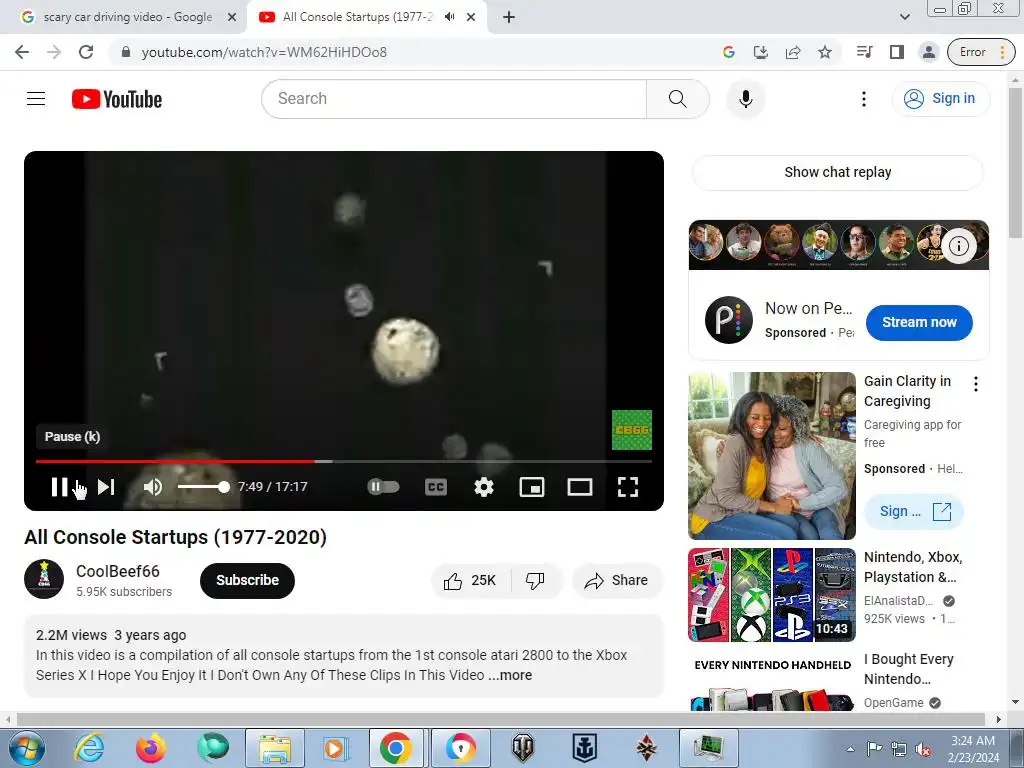Open the tab search dropdown arrow

tap(904, 17)
